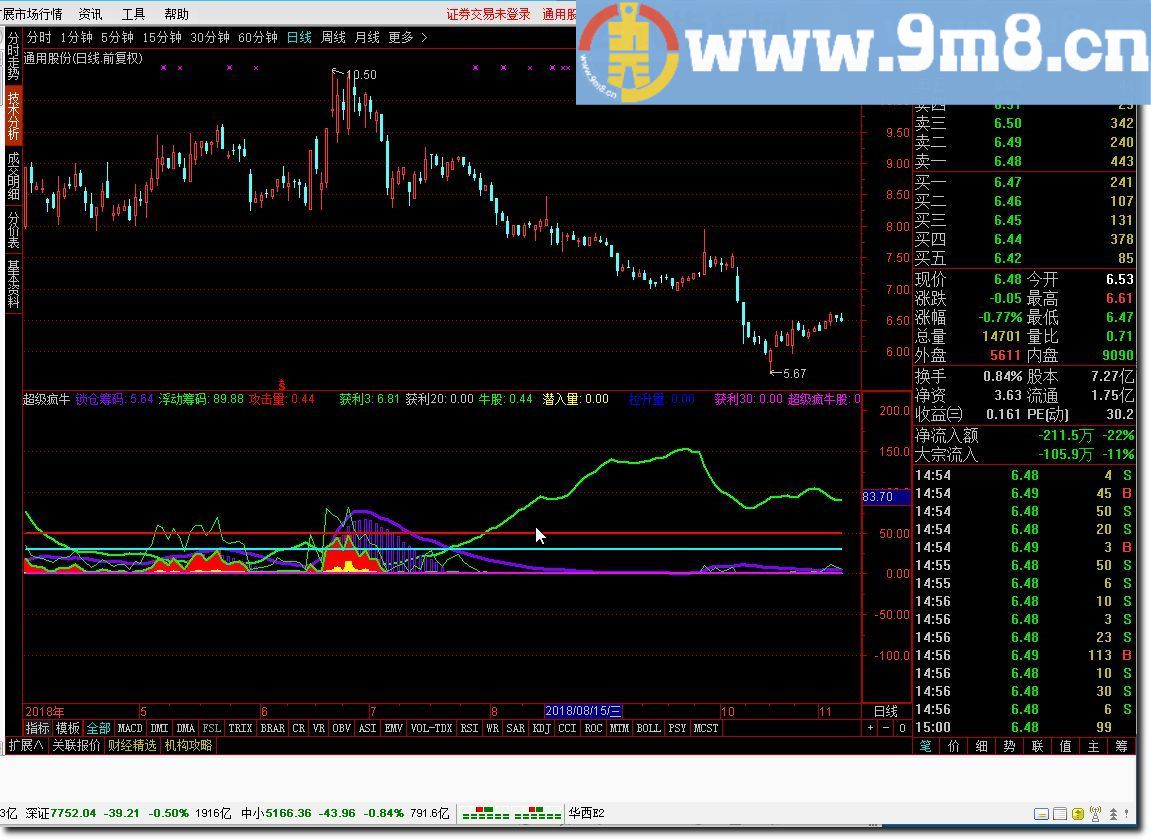The image size is (1151, 840).
Task: Click the yellow data upload icon bottom right
Action: pyautogui.click(x=1077, y=814)
